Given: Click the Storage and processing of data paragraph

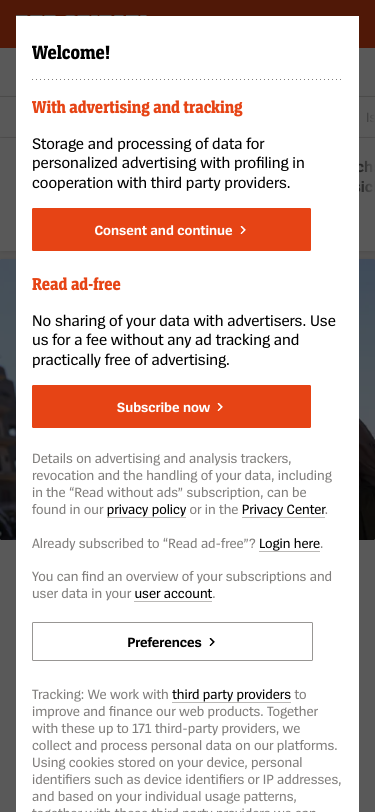Looking at the screenshot, I should [168, 163].
